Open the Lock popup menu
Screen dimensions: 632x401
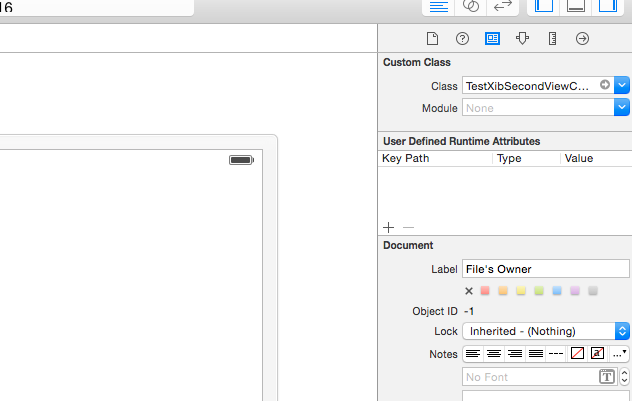coord(546,331)
